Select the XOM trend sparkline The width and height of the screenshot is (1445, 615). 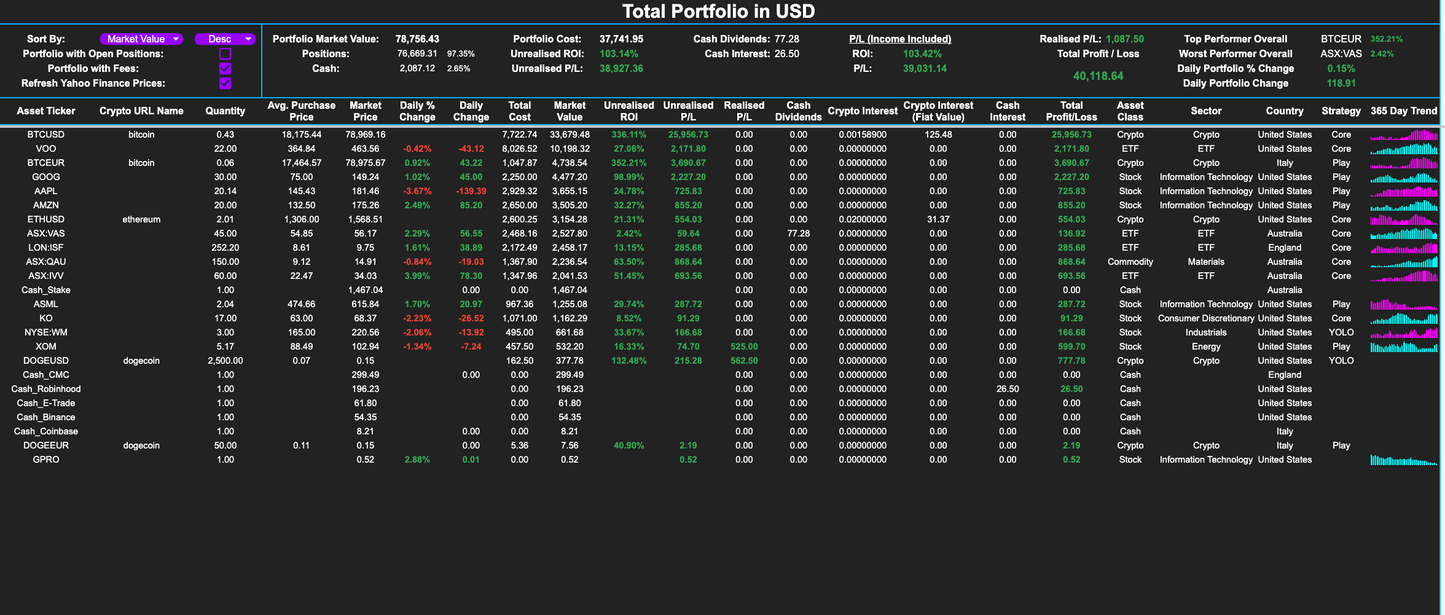pos(1404,346)
